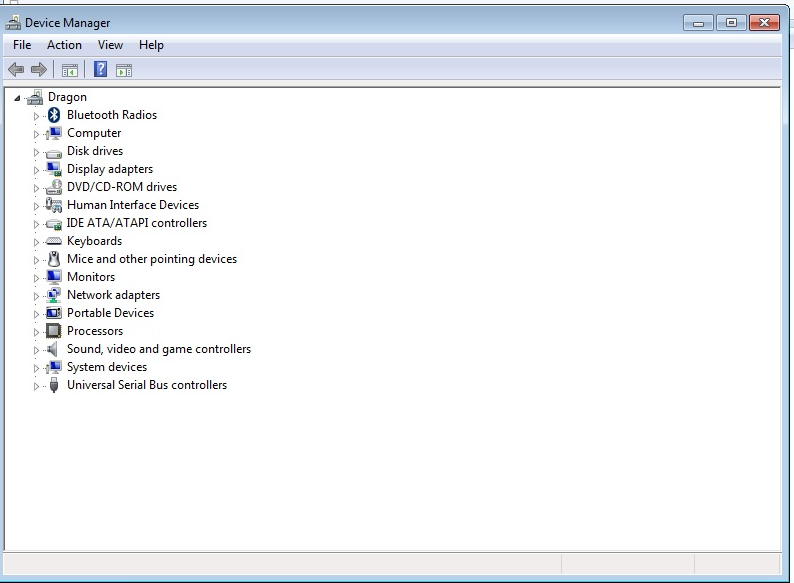This screenshot has width=794, height=583.
Task: Maximize the Device Manager window
Action: [x=731, y=23]
